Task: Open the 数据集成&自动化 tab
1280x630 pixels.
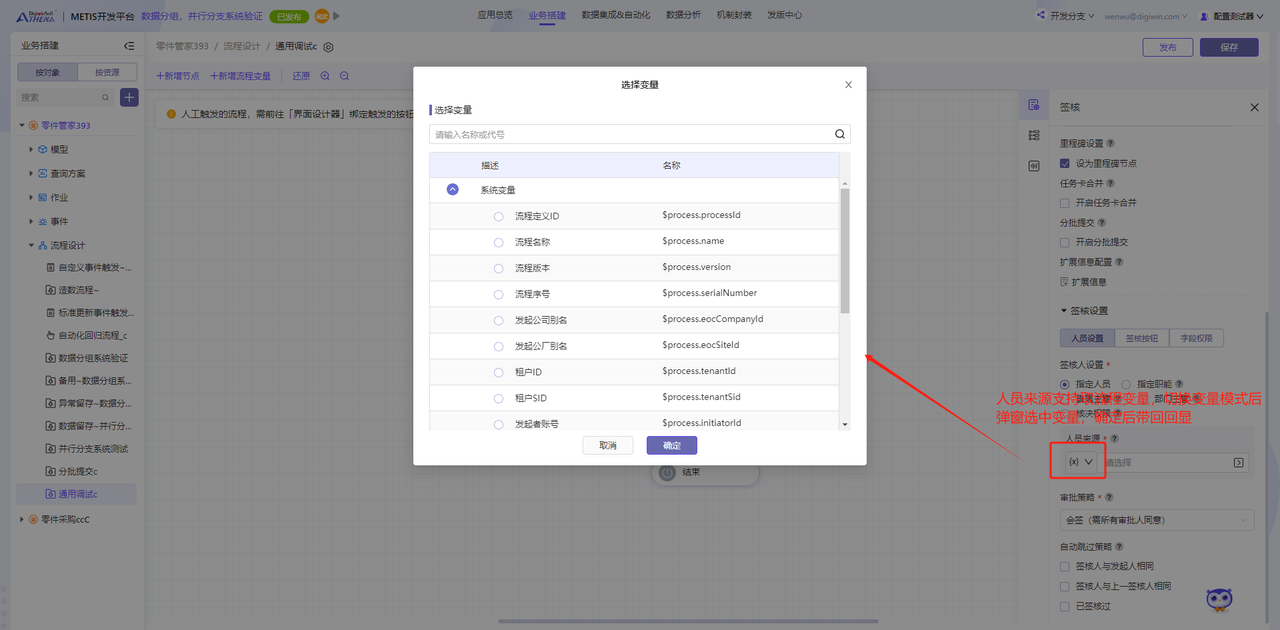Action: coord(616,15)
